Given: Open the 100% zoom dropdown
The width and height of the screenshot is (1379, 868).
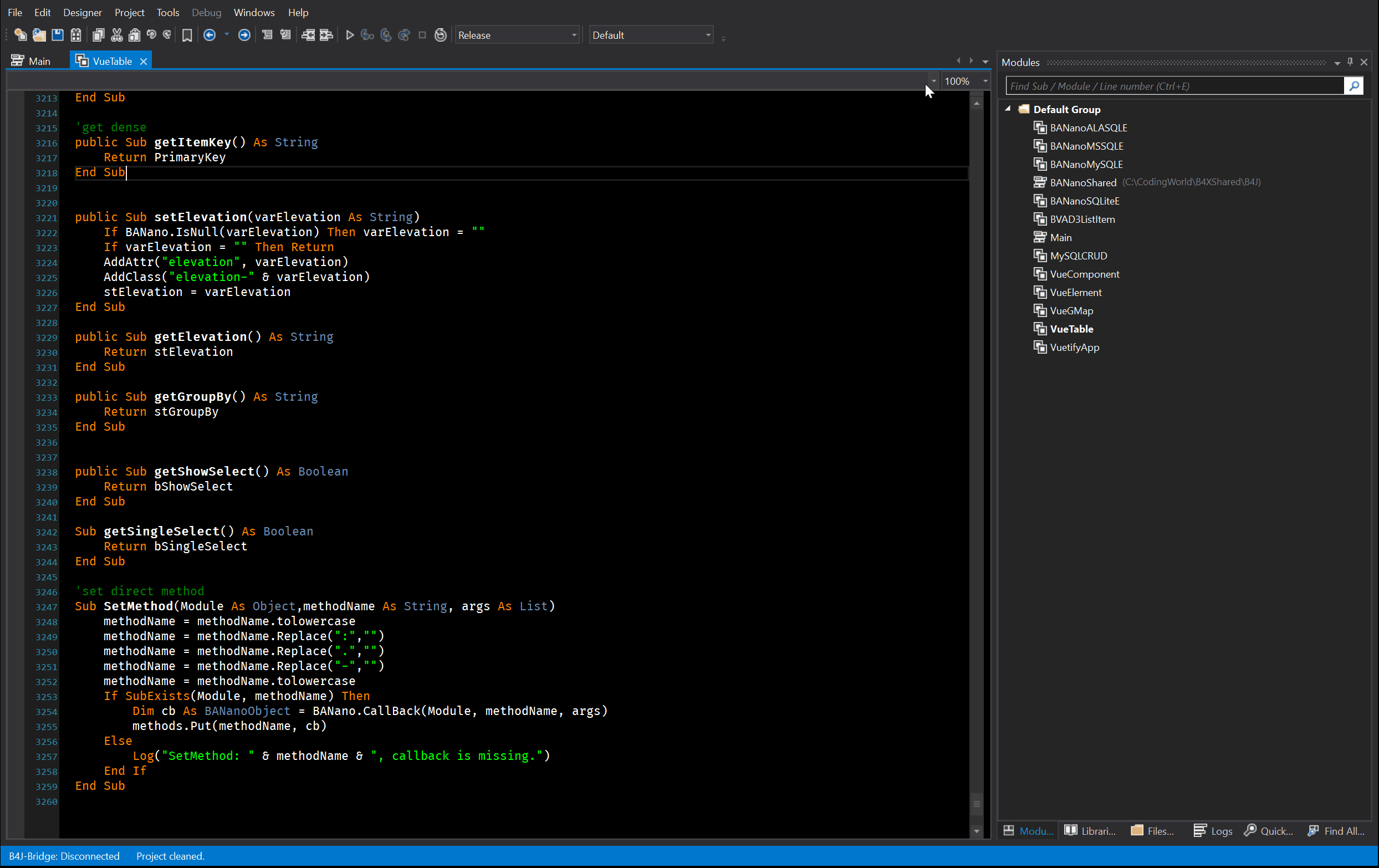Looking at the screenshot, I should [985, 81].
